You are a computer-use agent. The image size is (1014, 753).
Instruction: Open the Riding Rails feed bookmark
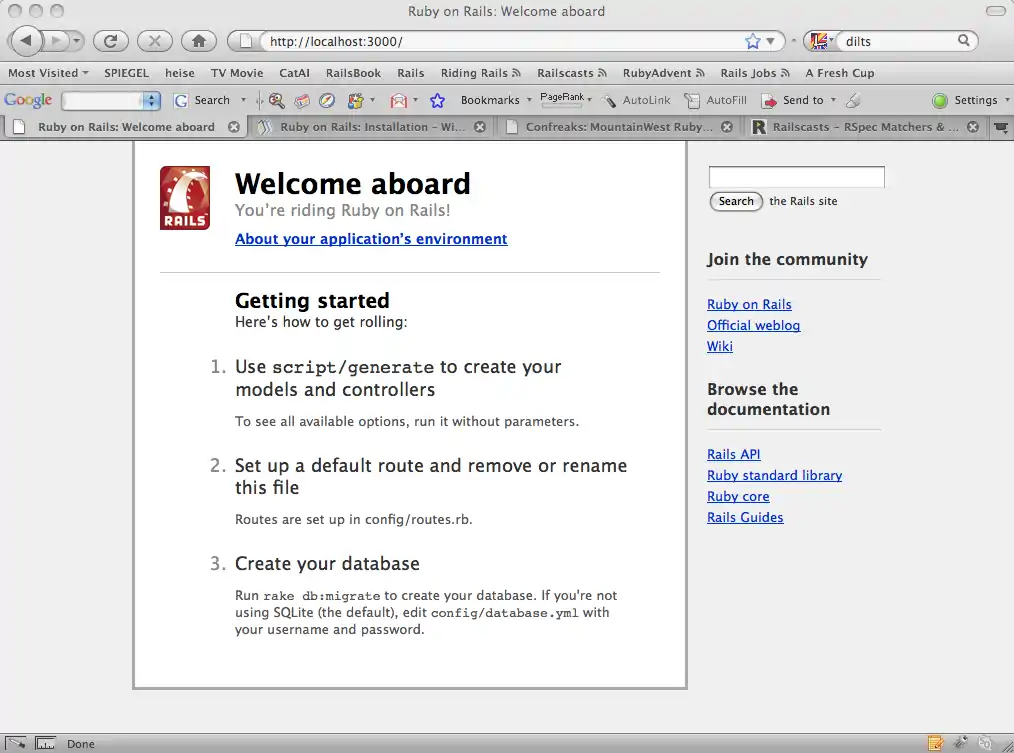point(480,73)
